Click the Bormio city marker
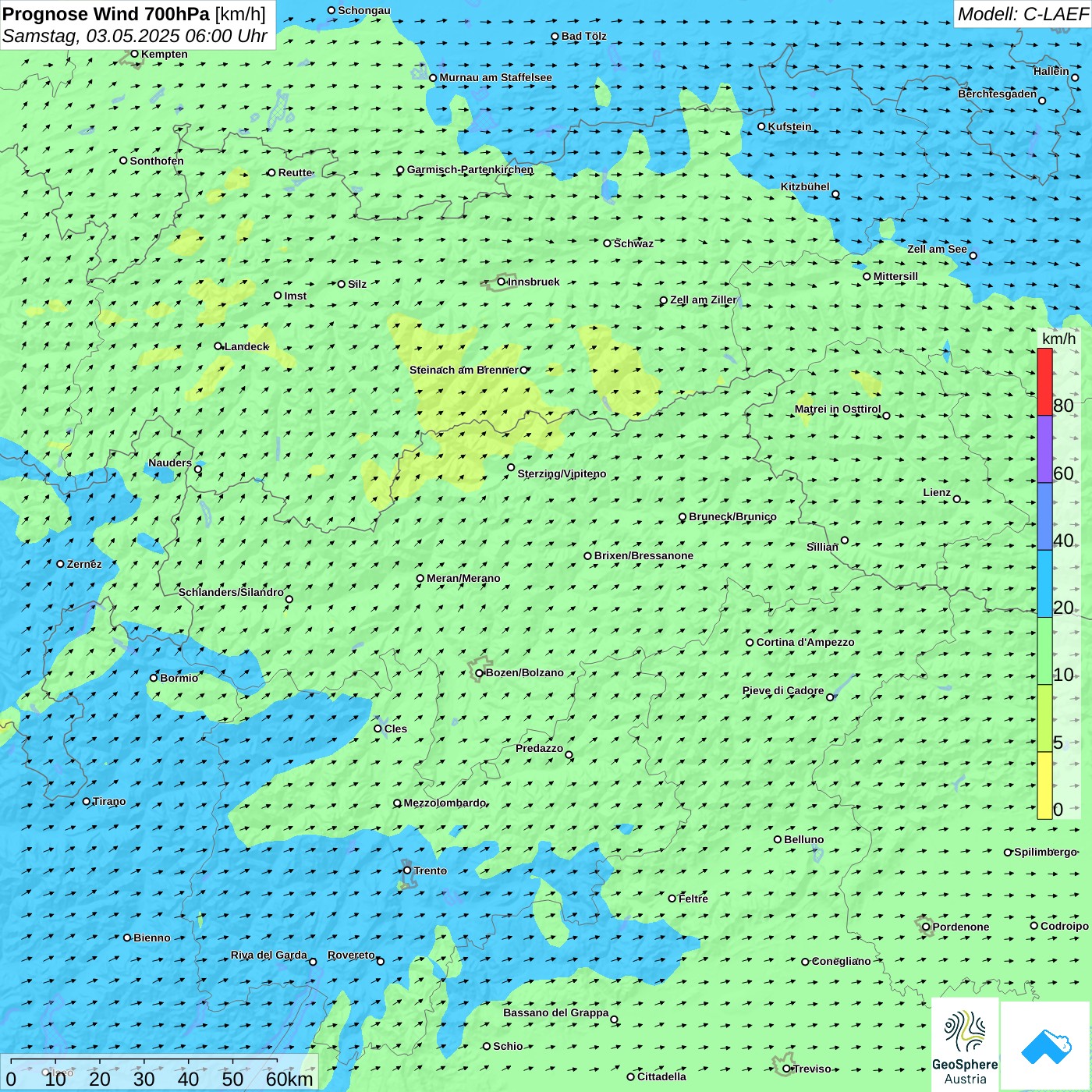1092x1092 pixels. pos(154,678)
